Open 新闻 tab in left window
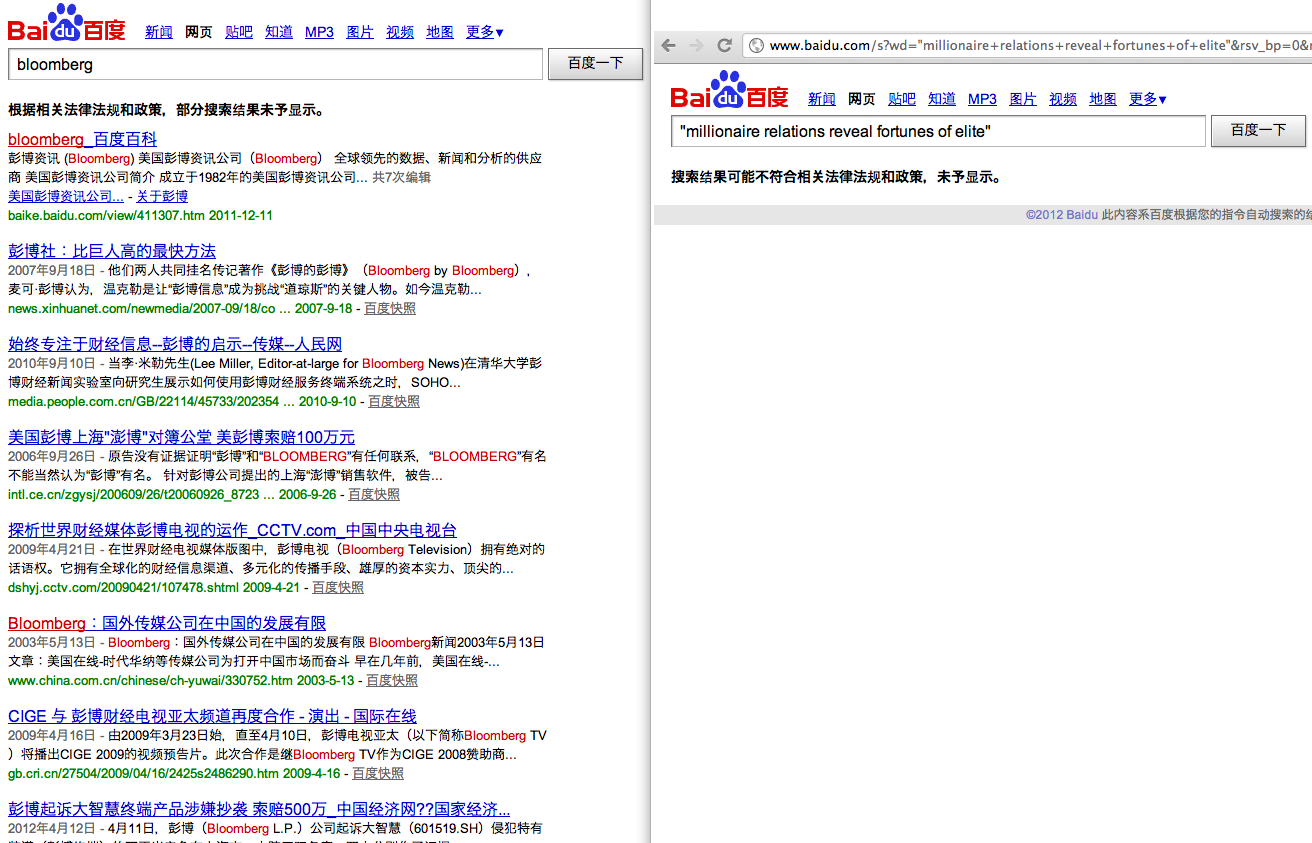Image resolution: width=1312 pixels, height=843 pixels. tap(159, 32)
